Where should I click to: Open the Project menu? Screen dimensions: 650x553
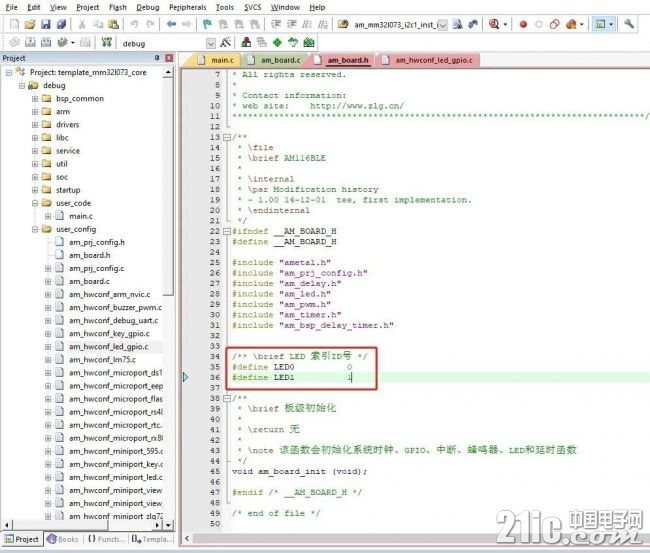tap(87, 7)
